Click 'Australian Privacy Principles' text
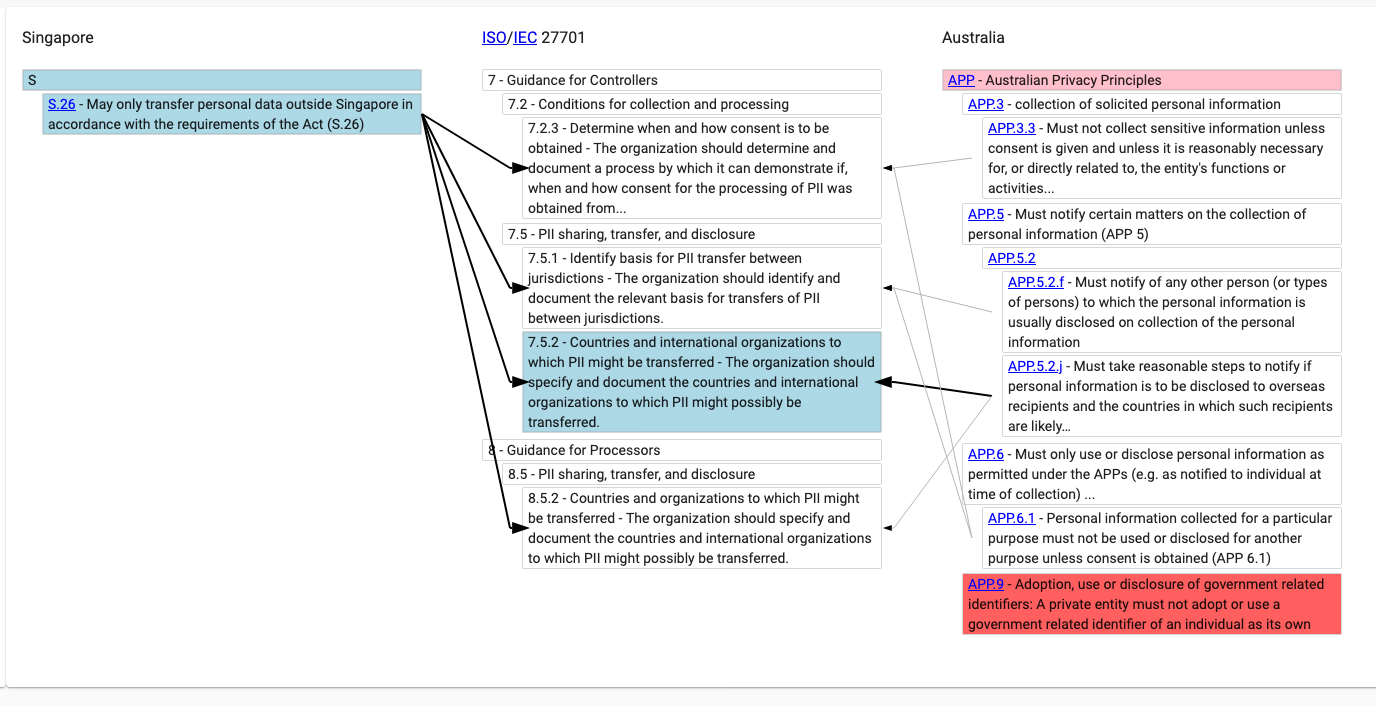This screenshot has width=1376, height=706. 1074,80
